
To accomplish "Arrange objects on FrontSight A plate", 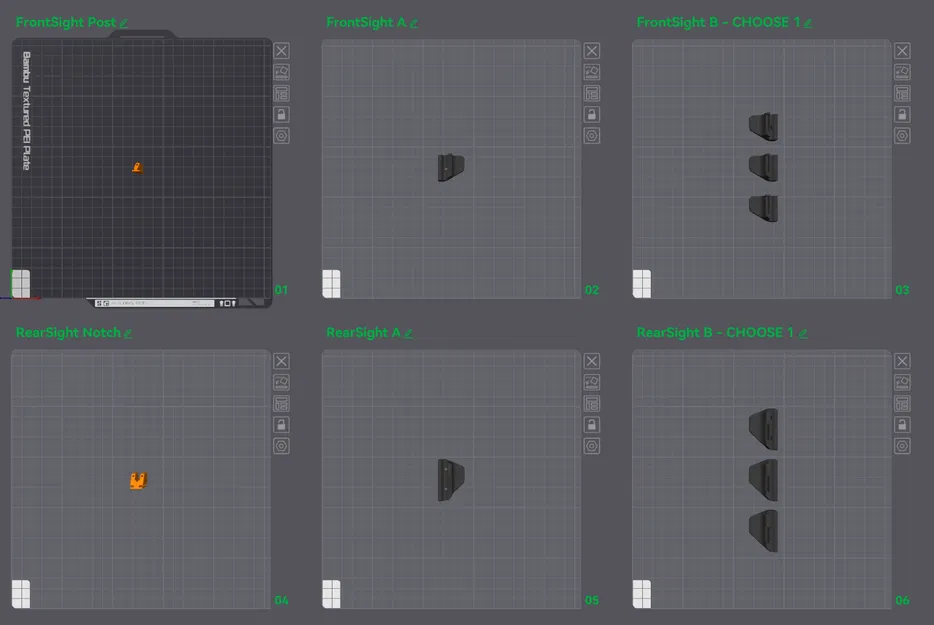I will tap(592, 94).
